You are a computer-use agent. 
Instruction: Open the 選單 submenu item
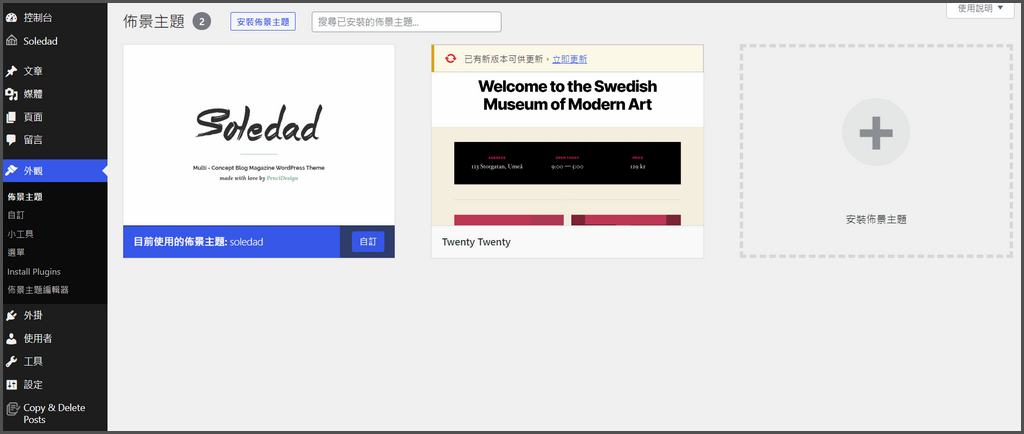[x=16, y=253]
